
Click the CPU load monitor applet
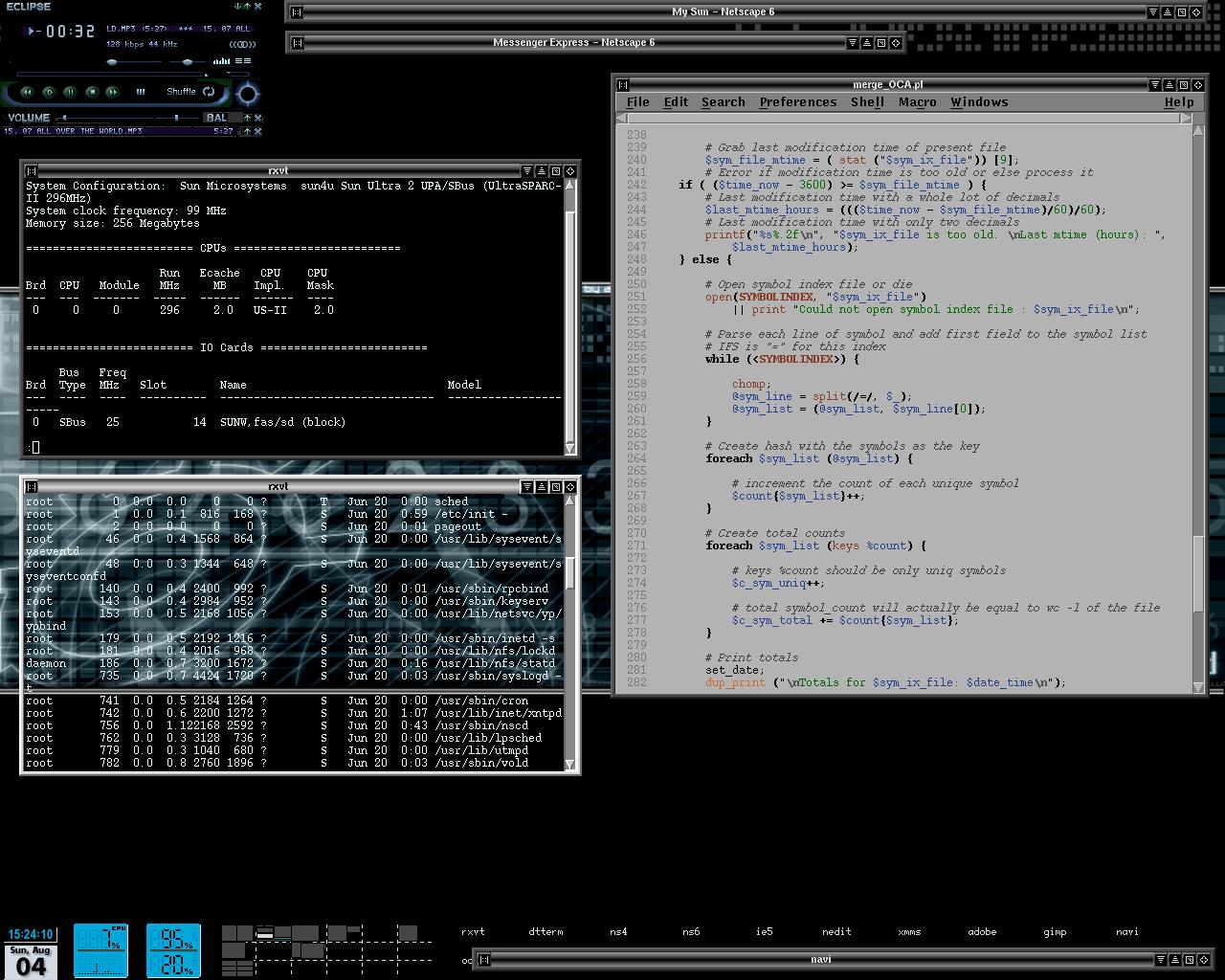[x=100, y=949]
